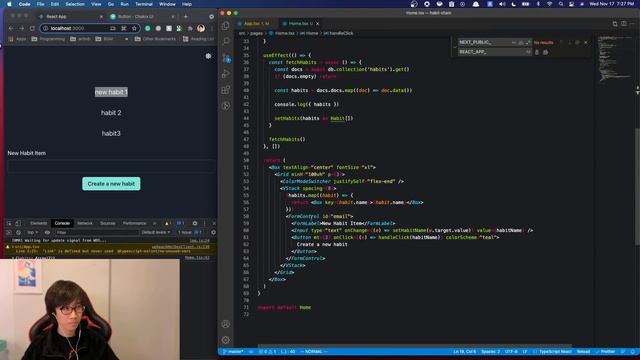Open the Performance tab in DevTools
This screenshot has width=640, height=360.
134,223
